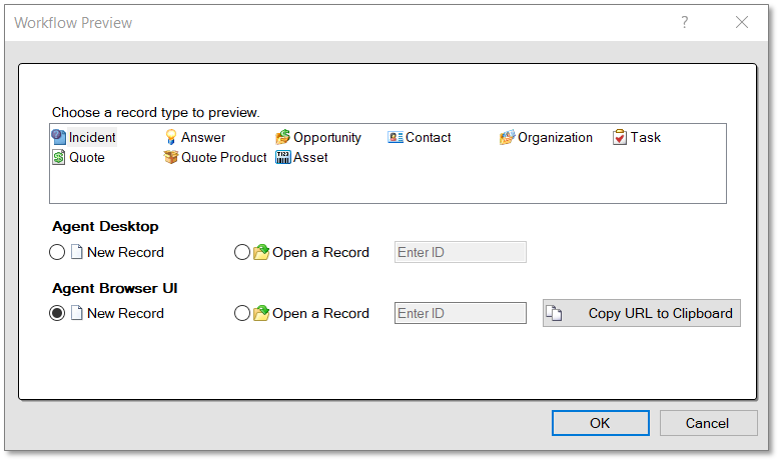Close the Workflow Preview dialog
The height and width of the screenshot is (462, 780).
pyautogui.click(x=742, y=22)
